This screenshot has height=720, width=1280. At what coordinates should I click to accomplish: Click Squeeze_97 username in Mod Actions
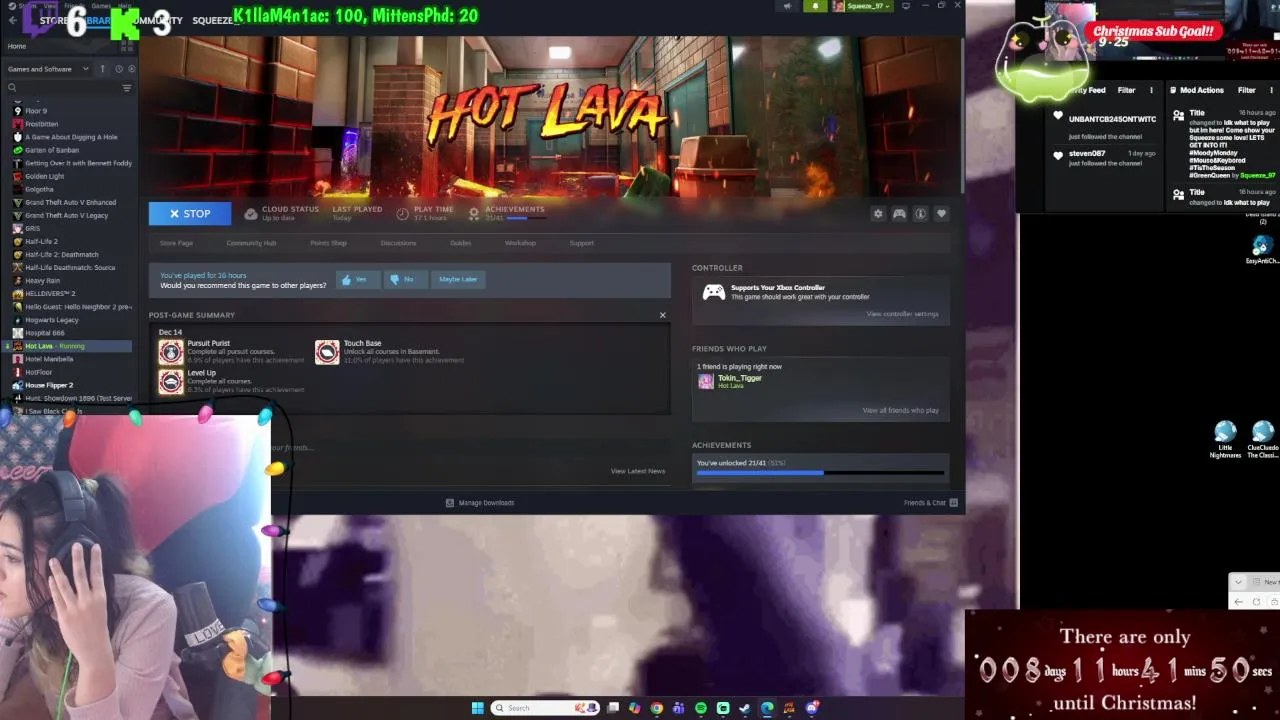click(x=1258, y=175)
